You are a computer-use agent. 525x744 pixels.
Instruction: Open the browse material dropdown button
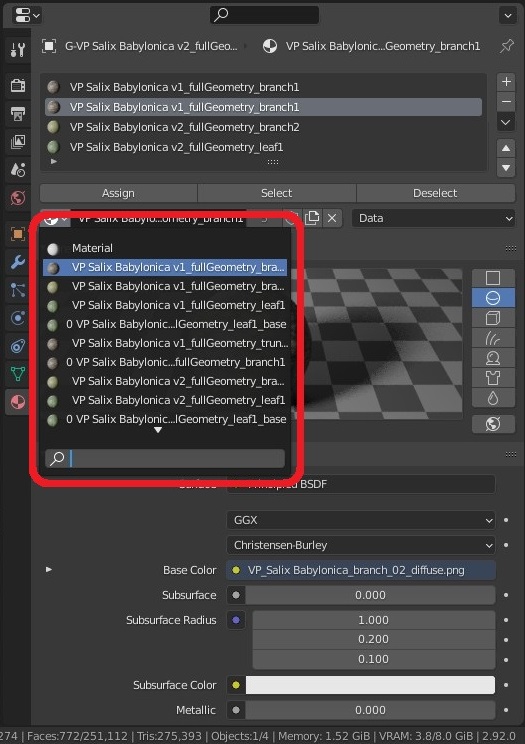click(56, 219)
